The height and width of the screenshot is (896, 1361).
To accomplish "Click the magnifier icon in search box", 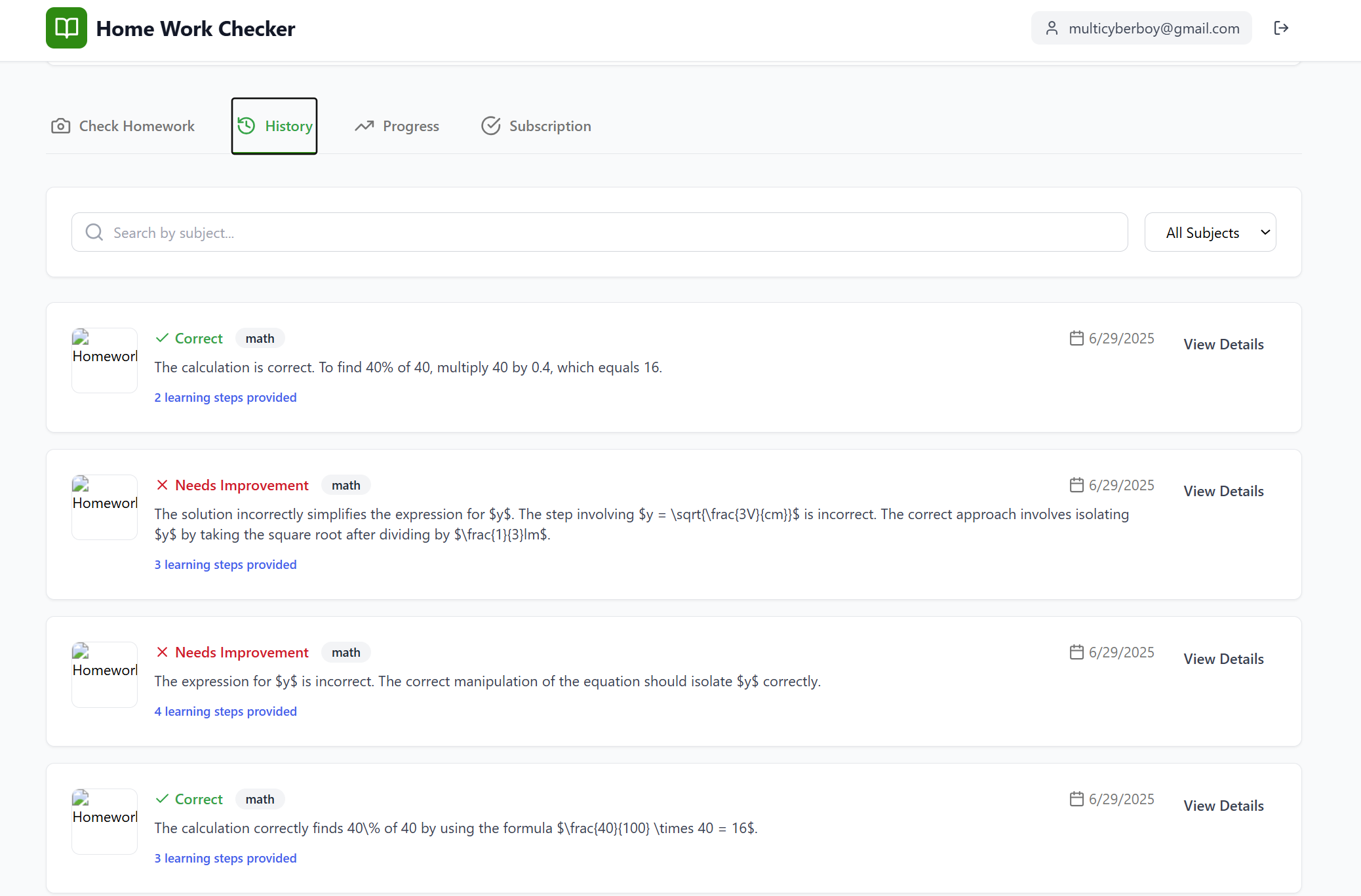I will coord(94,233).
